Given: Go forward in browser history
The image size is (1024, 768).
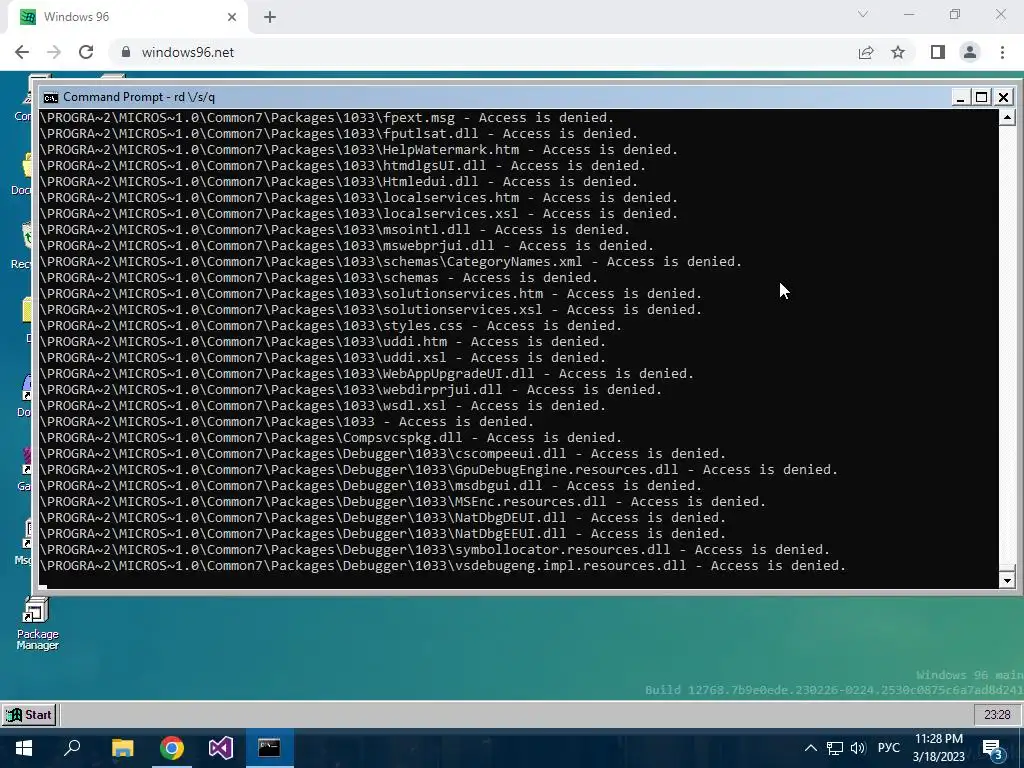Looking at the screenshot, I should pos(54,52).
